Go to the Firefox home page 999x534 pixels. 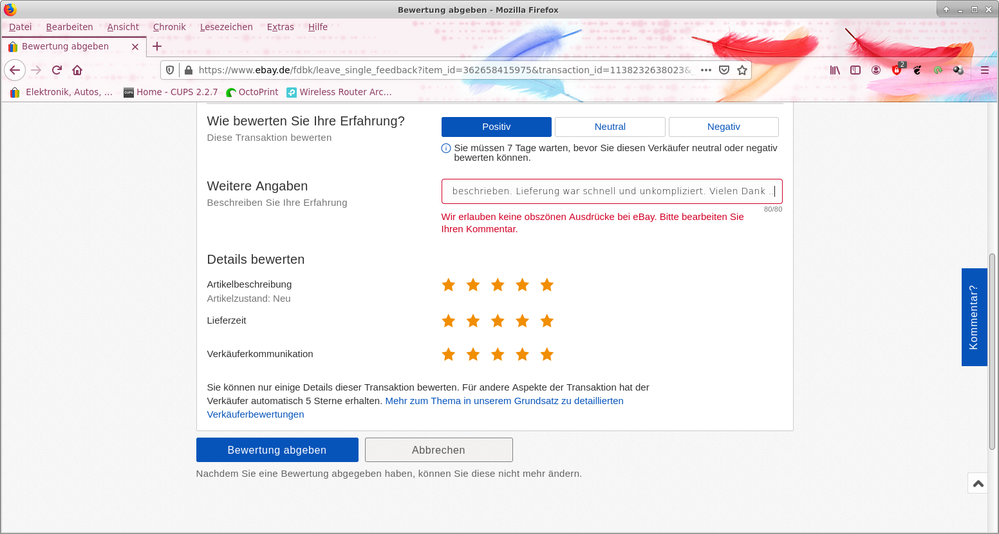click(x=77, y=70)
